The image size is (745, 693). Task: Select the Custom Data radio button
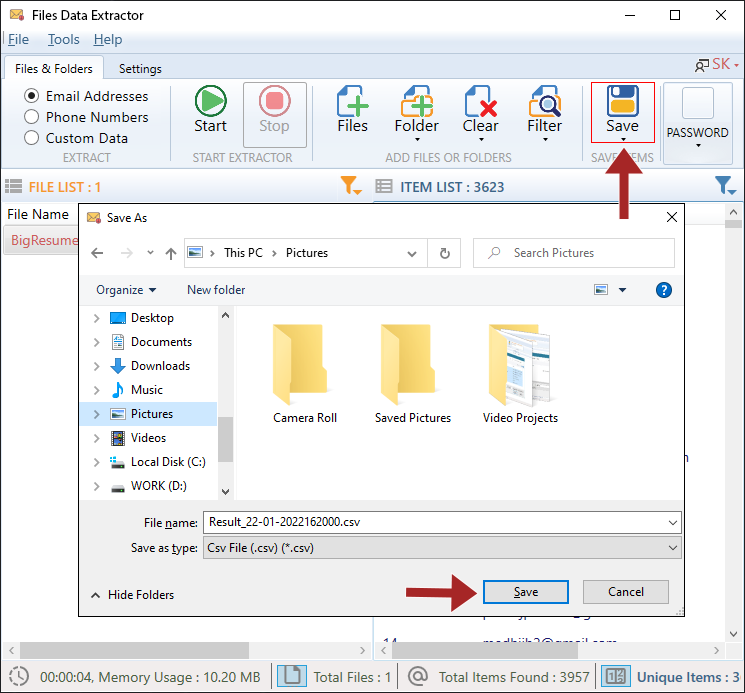(32, 138)
